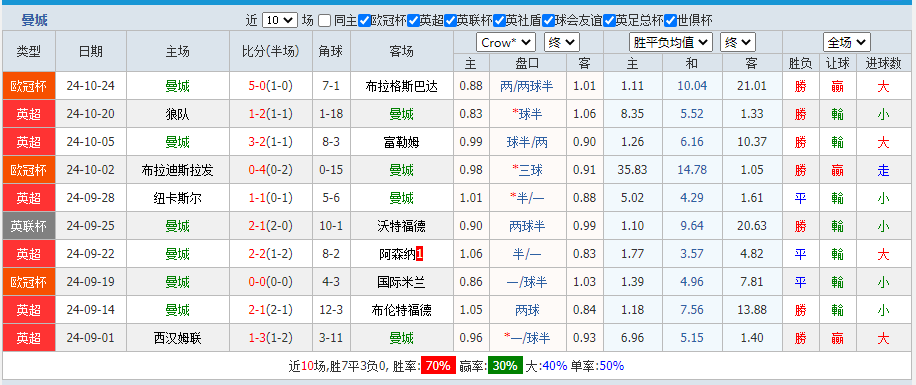916x385 pixels.
Task: Open the 西汉姆联 team link
Action: coord(178,338)
